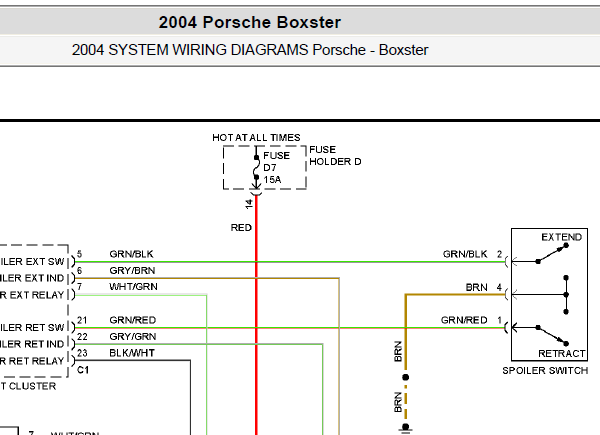Click the "BLK/WHT" wire label at pin 23

tap(132, 353)
